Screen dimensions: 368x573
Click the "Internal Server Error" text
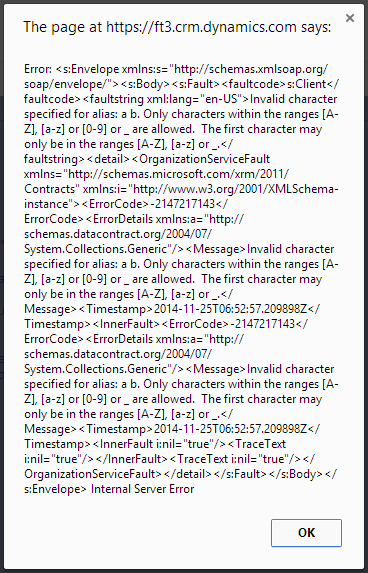[x=143, y=489]
